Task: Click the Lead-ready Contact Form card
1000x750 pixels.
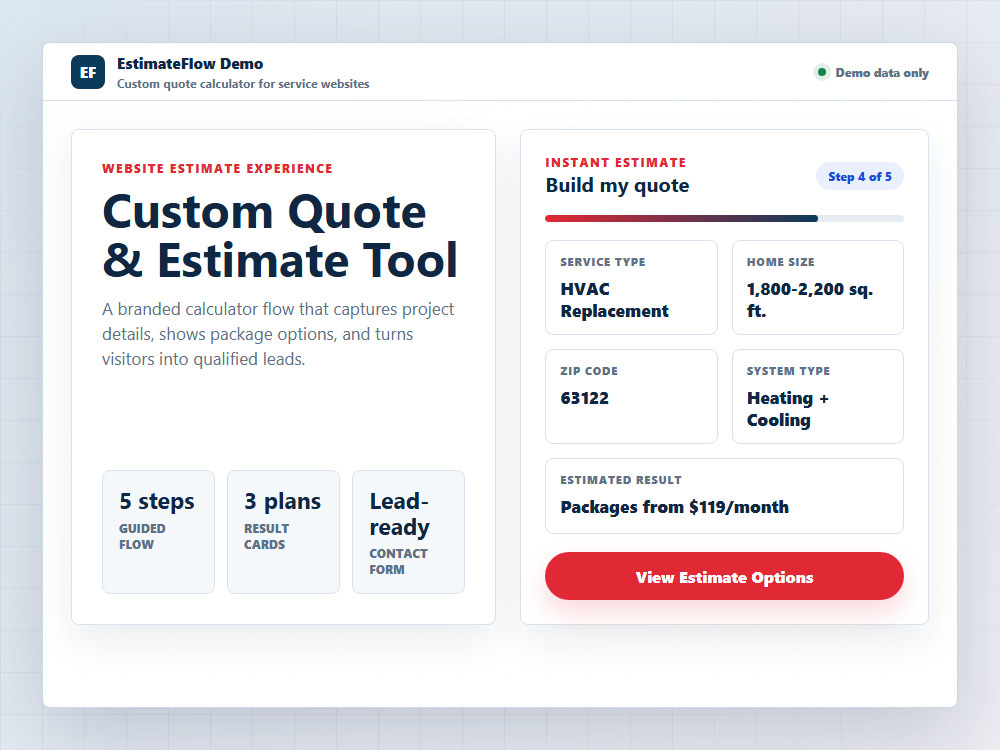Action: coord(408,532)
